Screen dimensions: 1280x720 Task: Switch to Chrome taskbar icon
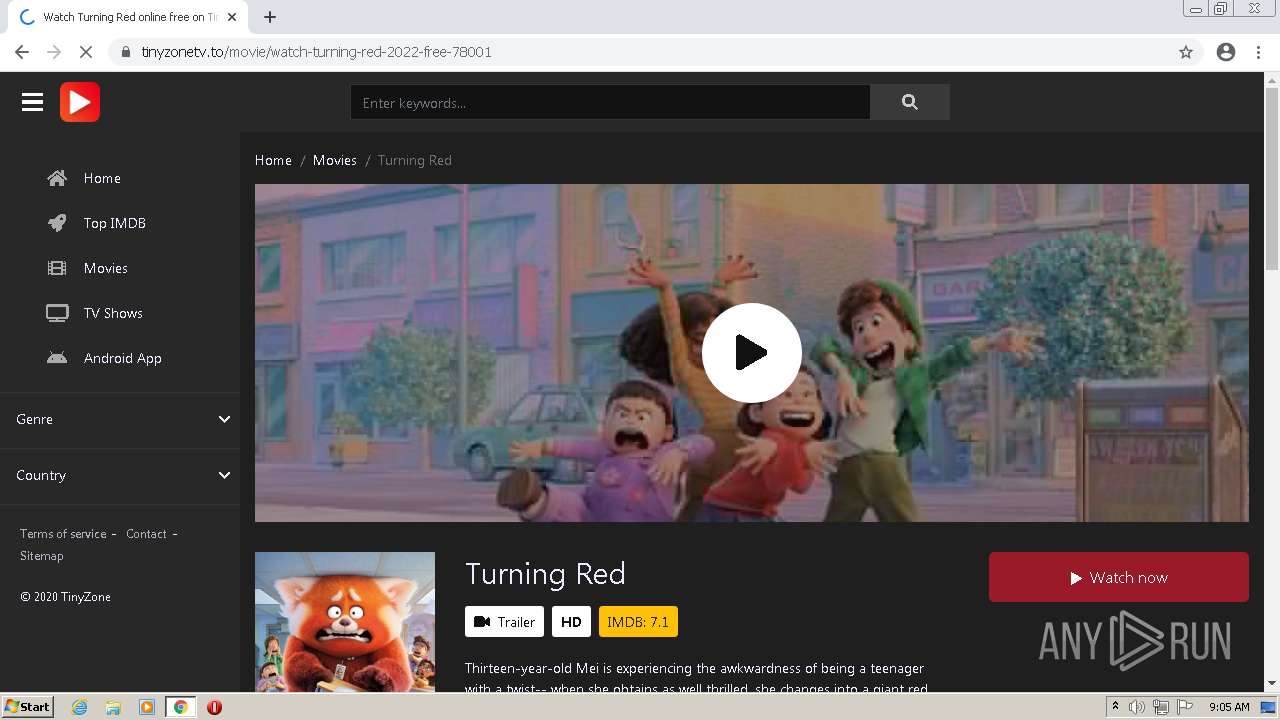coord(181,707)
